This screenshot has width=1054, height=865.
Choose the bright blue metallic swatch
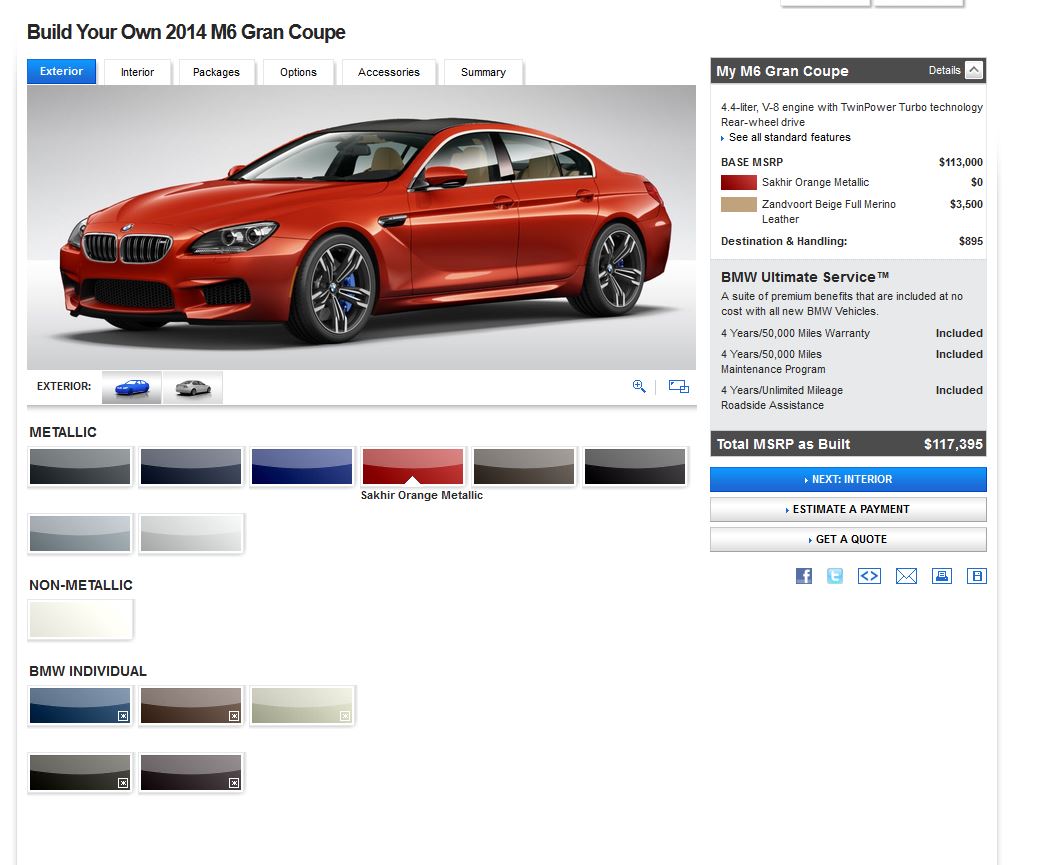[302, 466]
